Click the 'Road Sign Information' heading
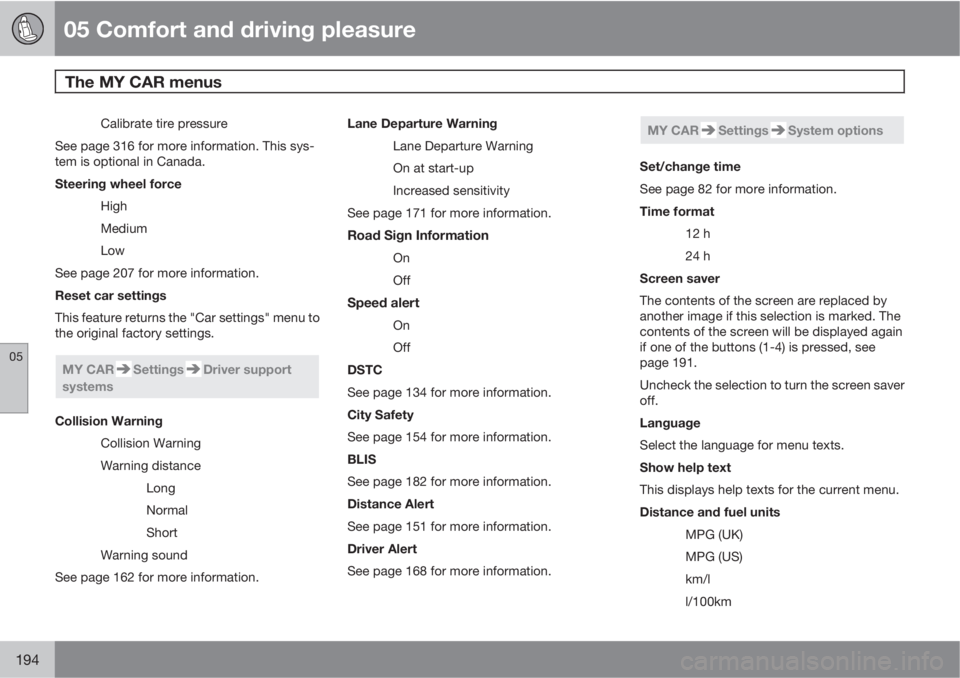Image resolution: width=960 pixels, height=678 pixels. pos(418,236)
